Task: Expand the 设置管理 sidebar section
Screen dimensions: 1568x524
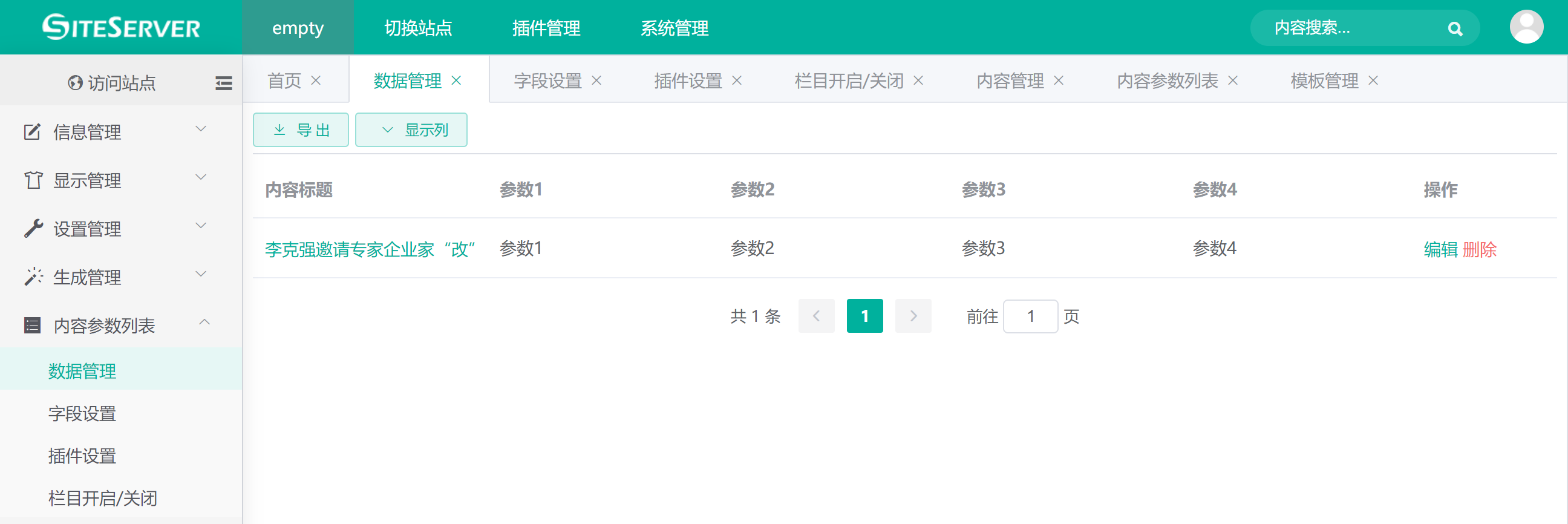Action: coord(116,229)
